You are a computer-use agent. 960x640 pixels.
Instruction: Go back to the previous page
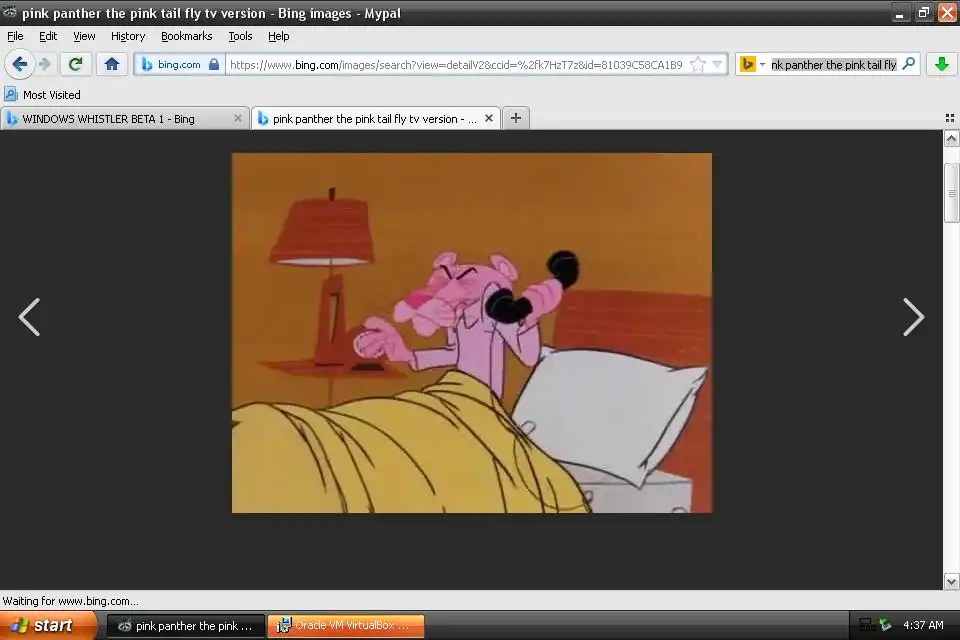tap(20, 64)
